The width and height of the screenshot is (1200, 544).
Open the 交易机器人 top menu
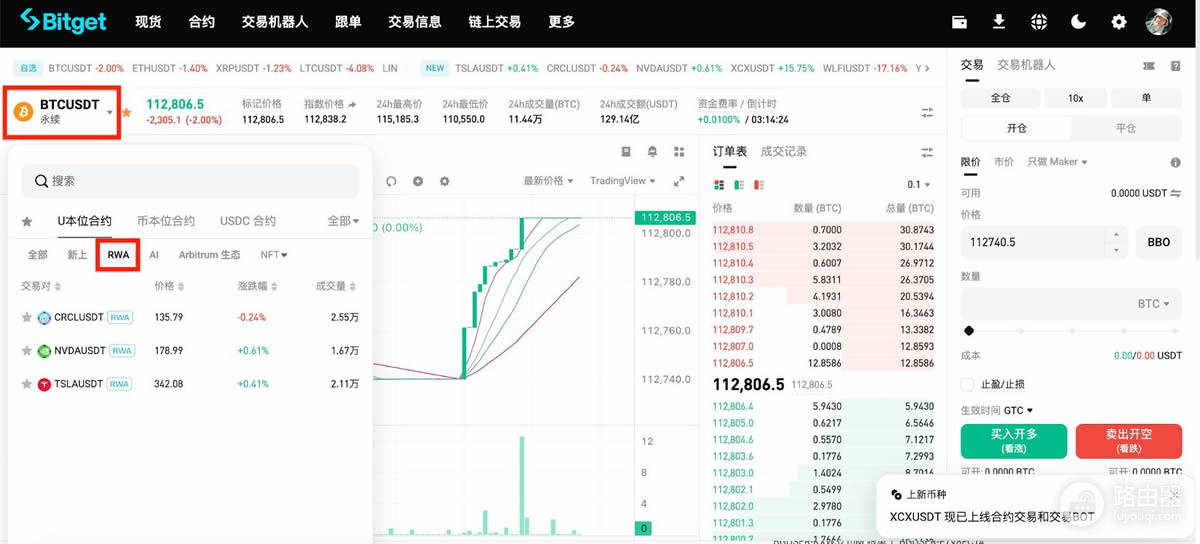(x=275, y=21)
